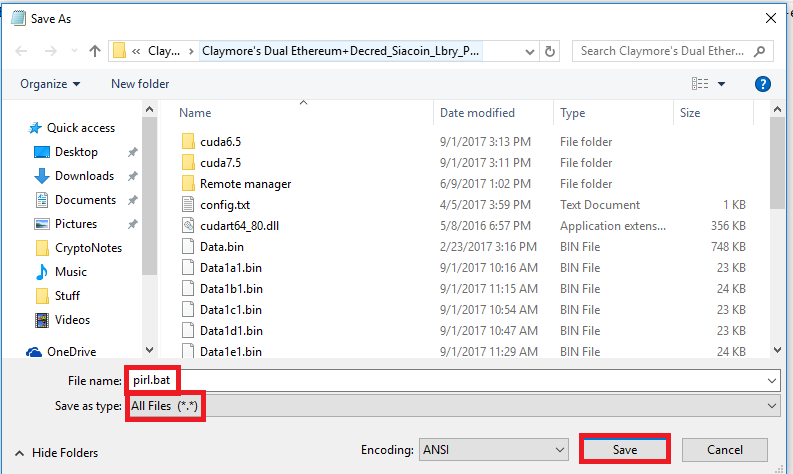The image size is (793, 474).
Task: Open Videos in the sidebar
Action: tap(72, 320)
